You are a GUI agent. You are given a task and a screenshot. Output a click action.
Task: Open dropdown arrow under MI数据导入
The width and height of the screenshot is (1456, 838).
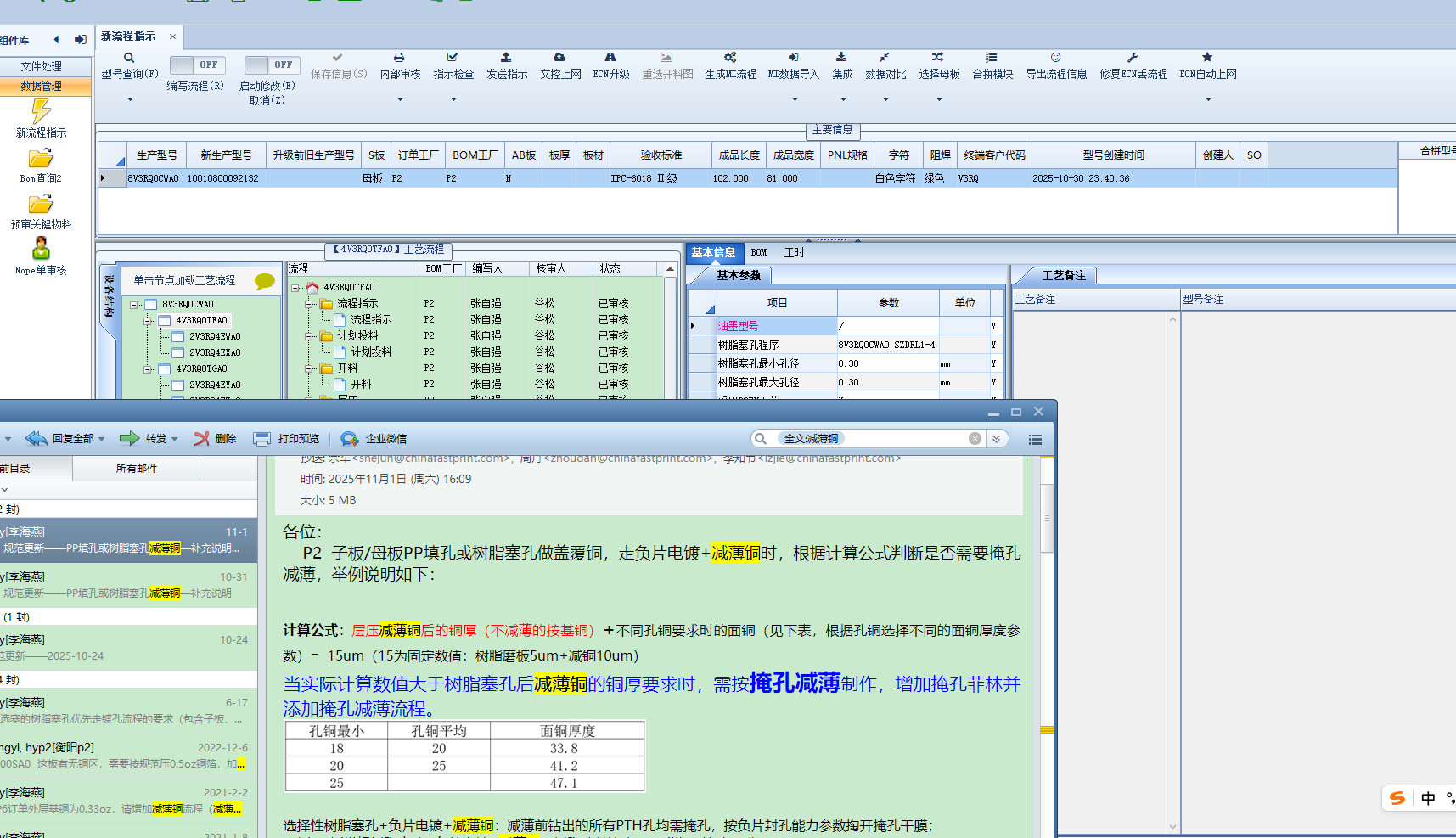coord(795,100)
